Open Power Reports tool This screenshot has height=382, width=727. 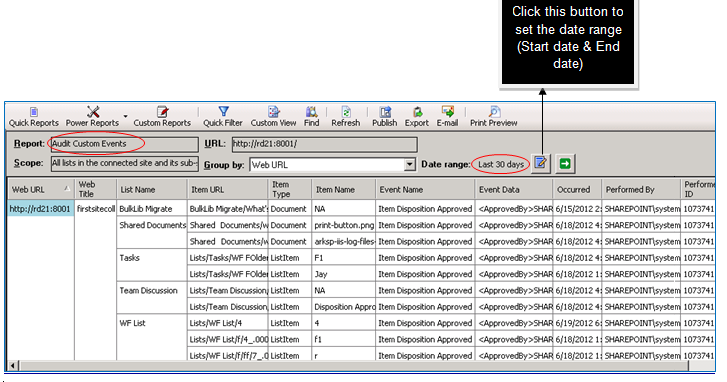(x=92, y=117)
